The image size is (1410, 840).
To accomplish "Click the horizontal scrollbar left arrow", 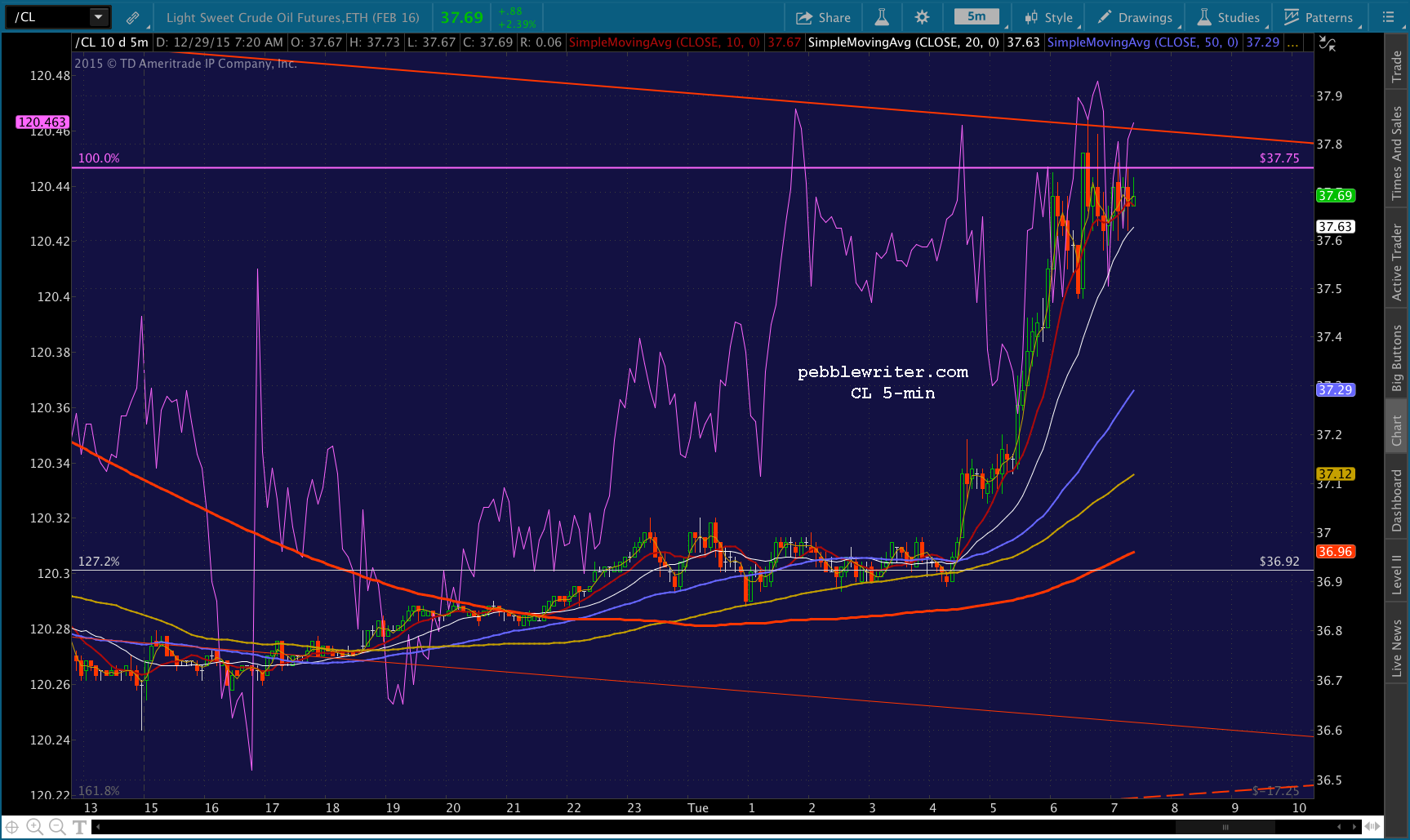I will (98, 827).
